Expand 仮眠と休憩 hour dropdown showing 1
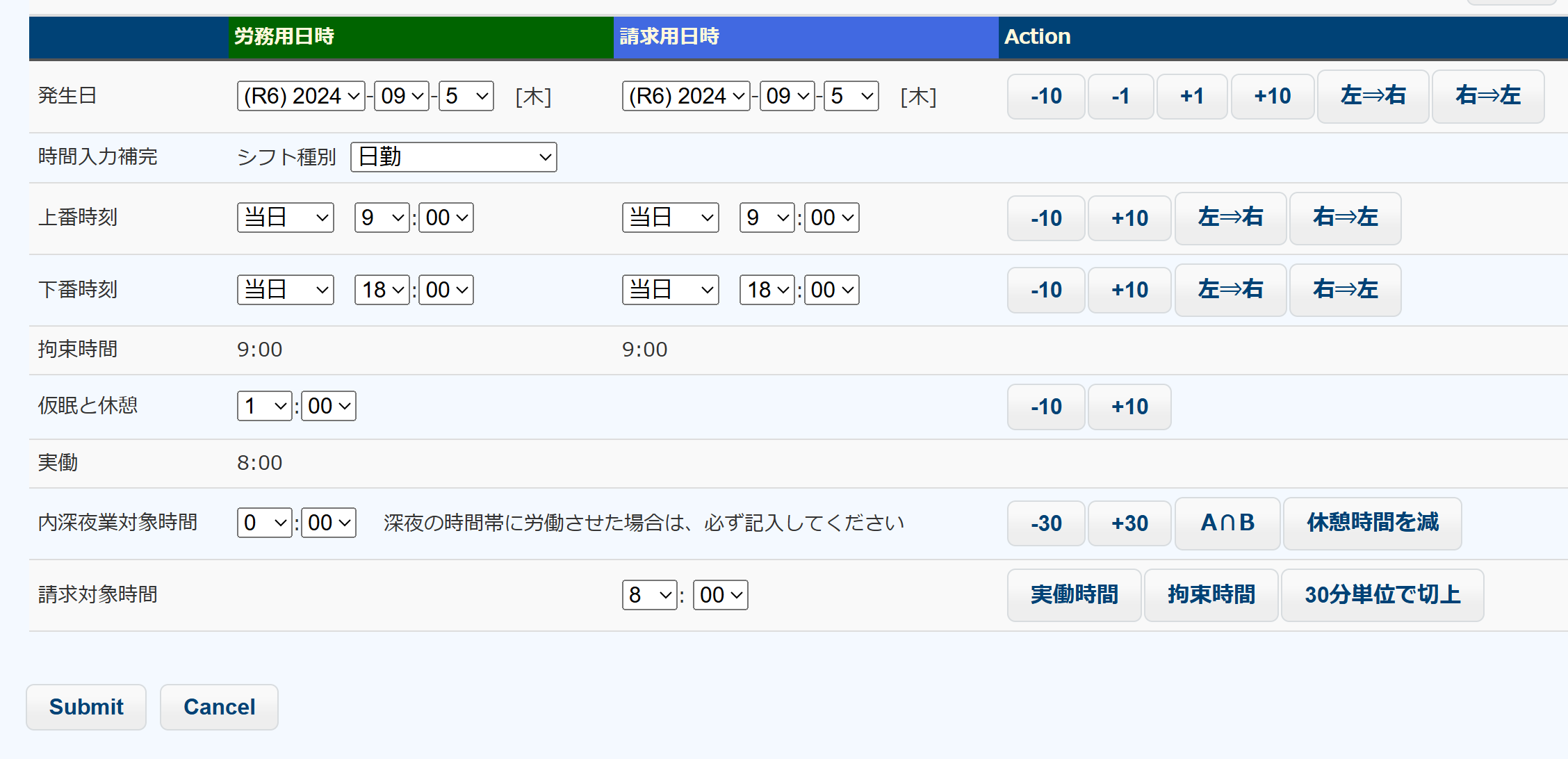Screen dimensions: 1568x759 coord(264,406)
